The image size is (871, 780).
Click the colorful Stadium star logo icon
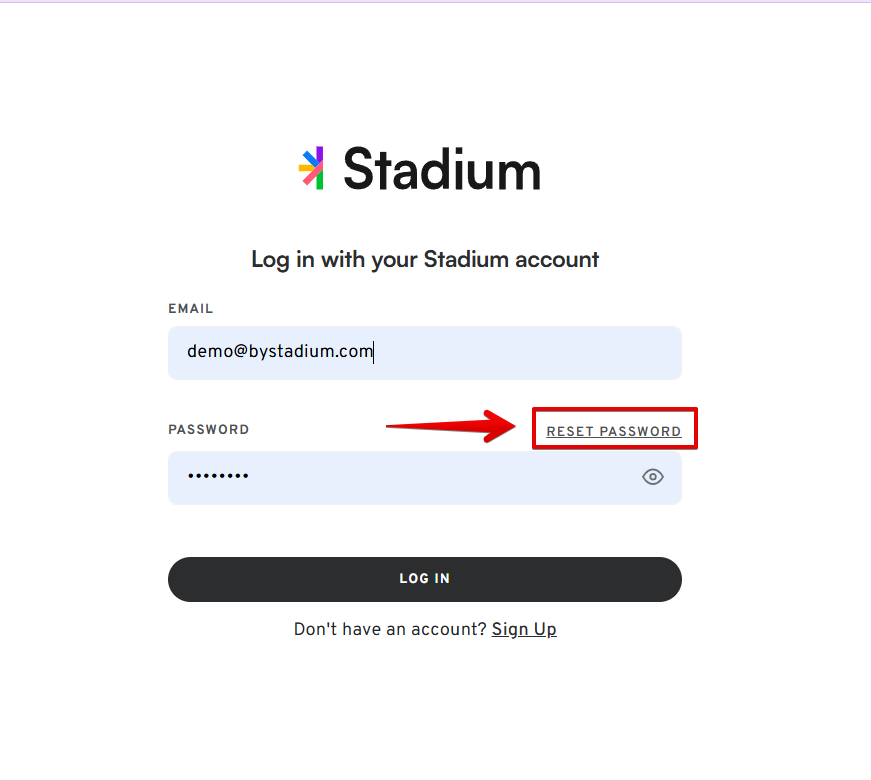[311, 168]
